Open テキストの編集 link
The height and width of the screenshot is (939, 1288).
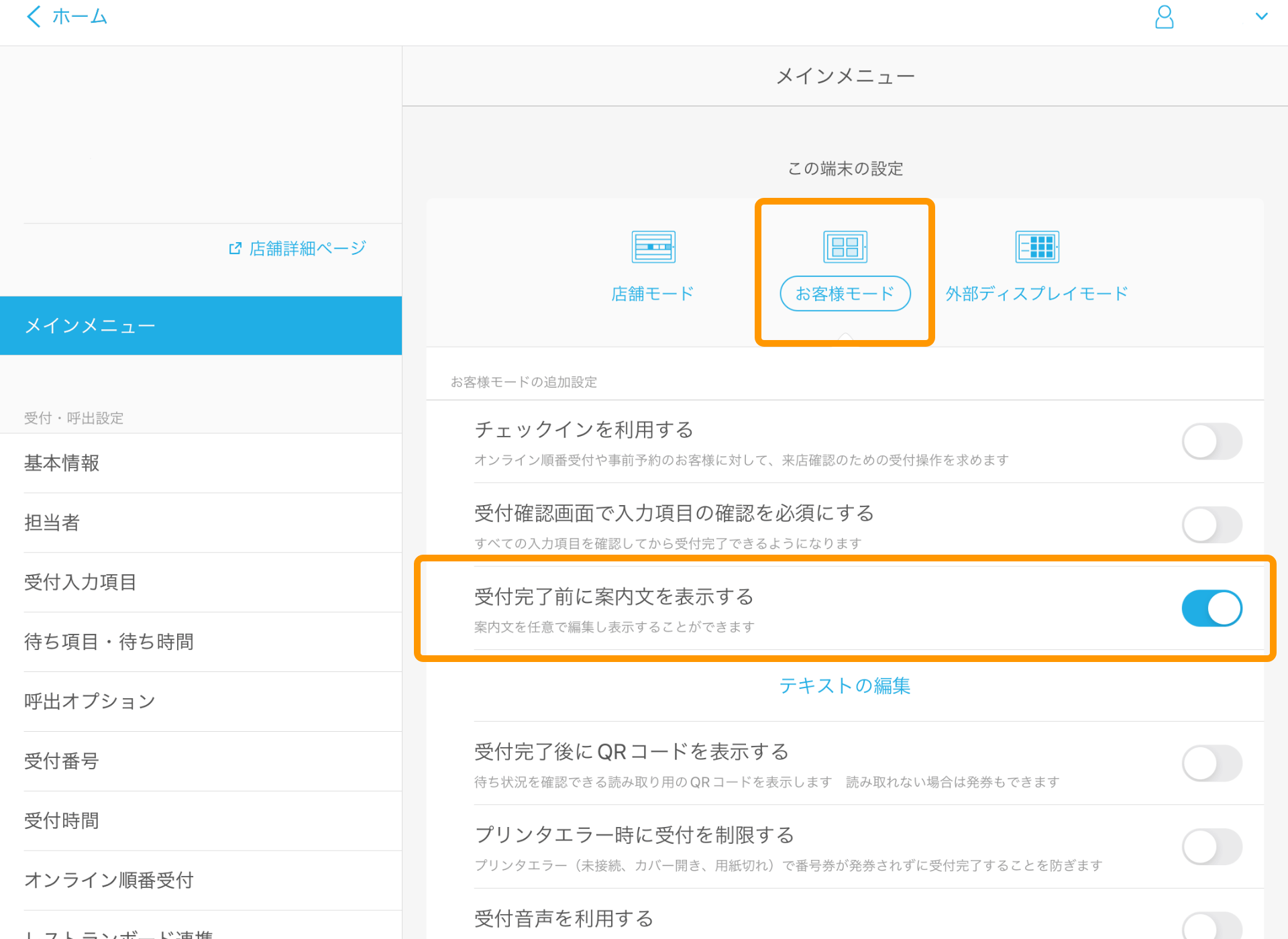[x=845, y=685]
